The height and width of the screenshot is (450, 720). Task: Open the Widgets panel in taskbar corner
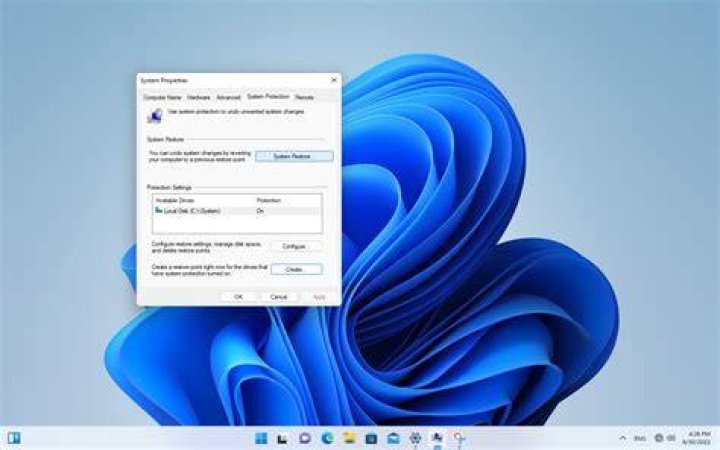coord(14,438)
